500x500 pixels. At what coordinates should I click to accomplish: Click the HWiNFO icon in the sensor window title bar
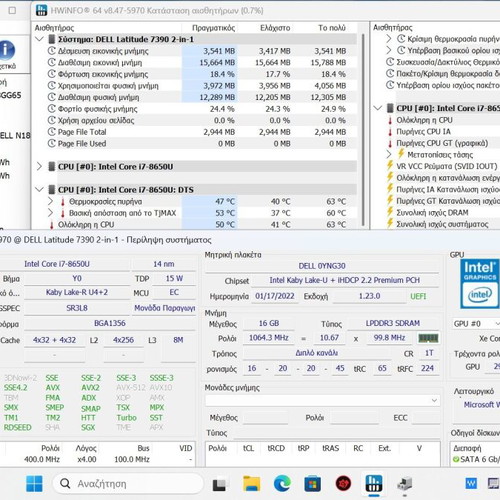click(x=41, y=10)
